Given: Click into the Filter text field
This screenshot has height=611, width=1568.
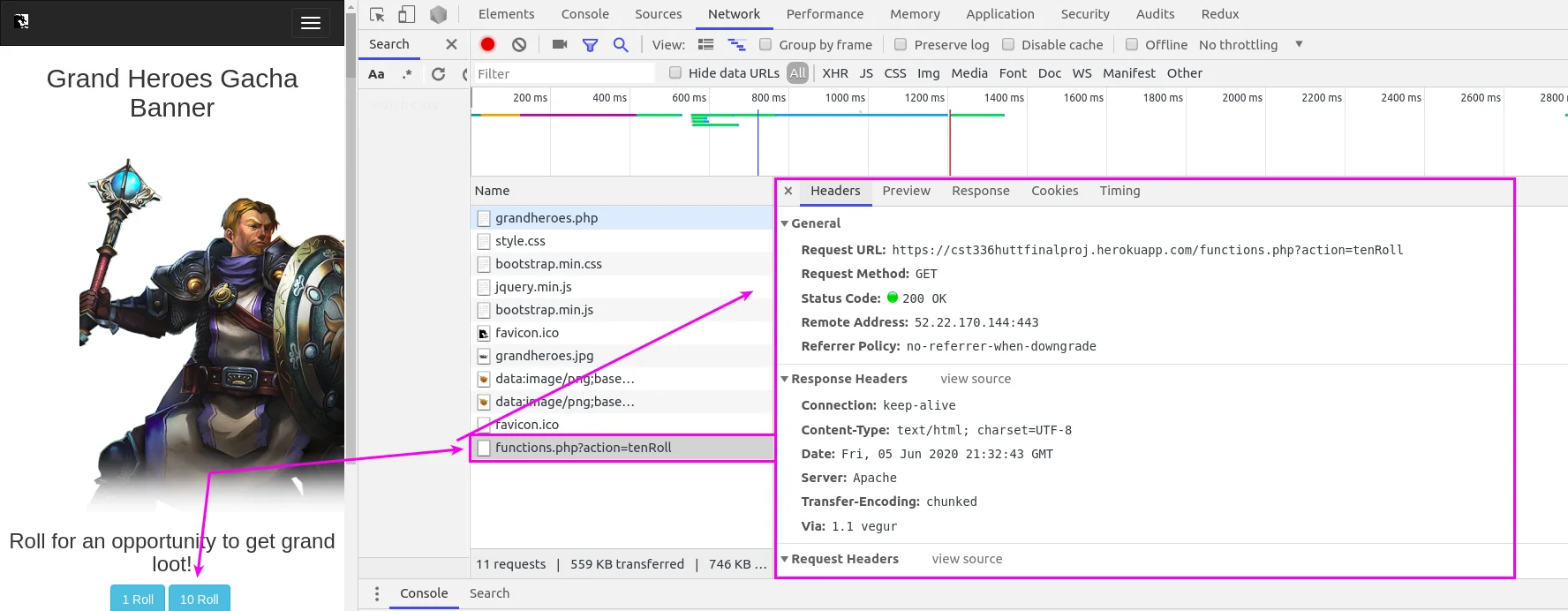Looking at the screenshot, I should pos(565,73).
